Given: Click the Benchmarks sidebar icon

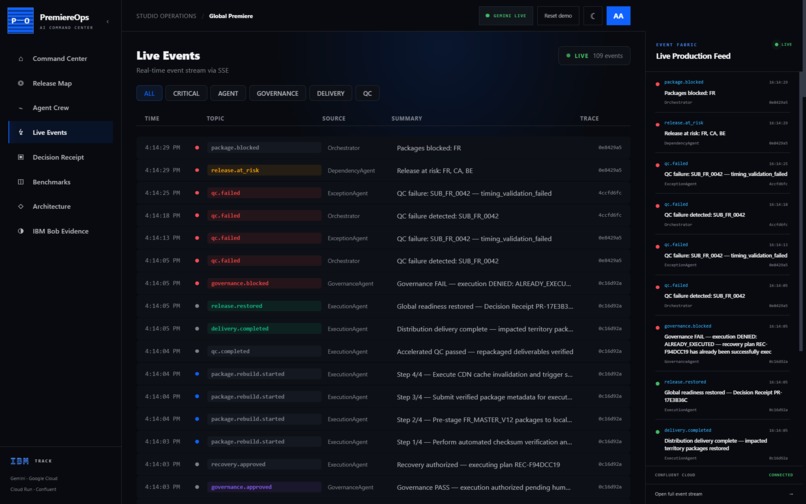Looking at the screenshot, I should [21, 182].
